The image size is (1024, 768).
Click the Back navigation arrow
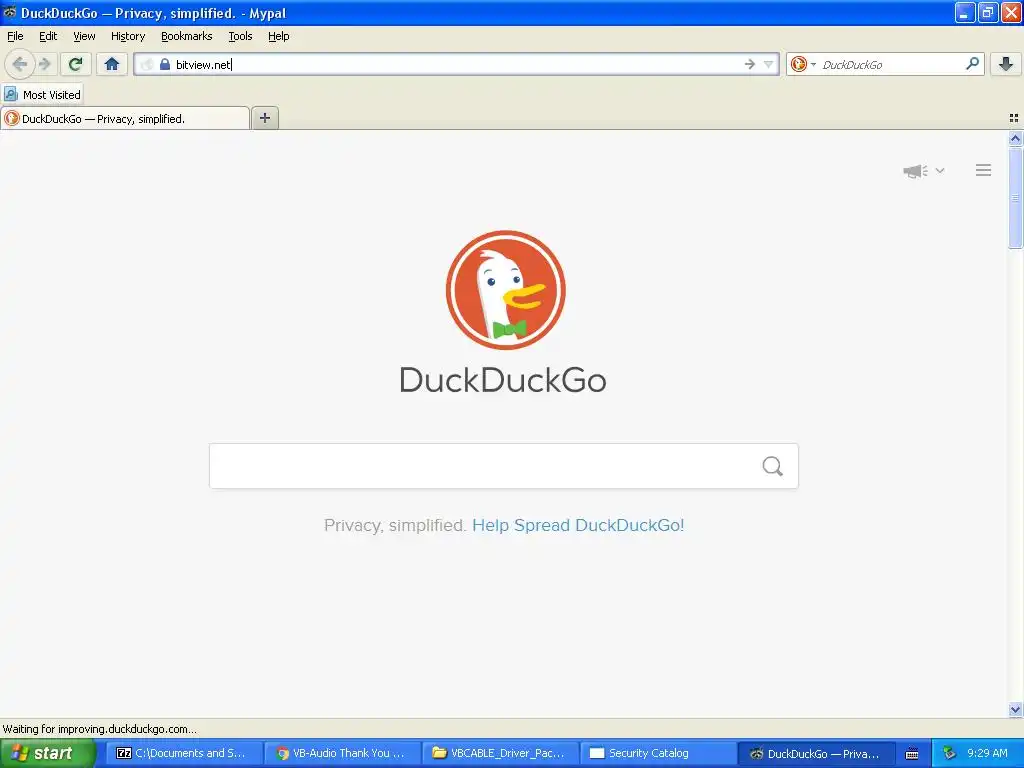point(20,64)
